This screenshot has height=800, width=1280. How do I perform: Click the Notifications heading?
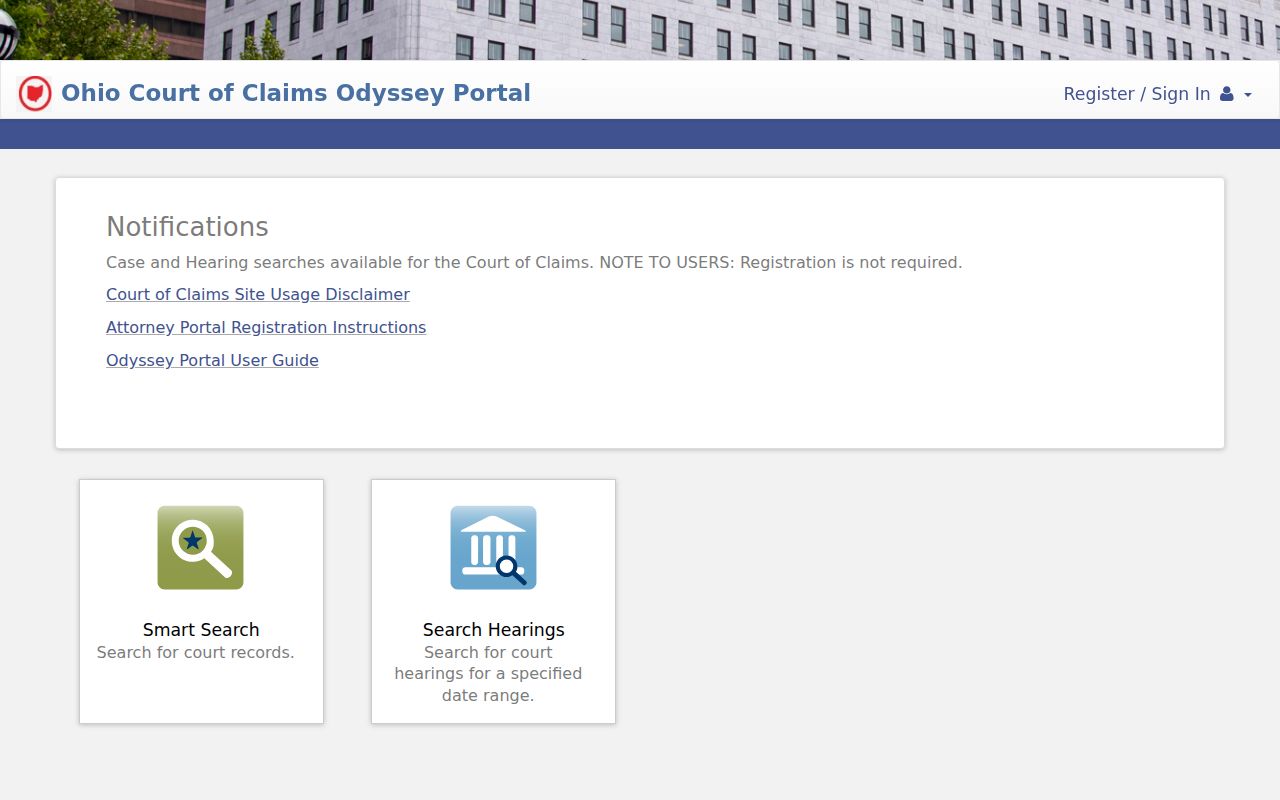187,227
